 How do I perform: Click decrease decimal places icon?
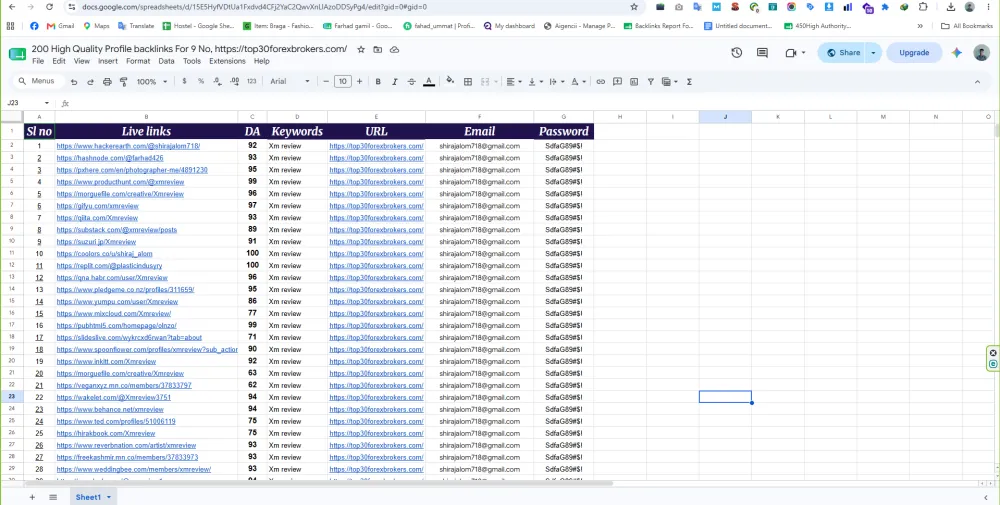pos(217,82)
